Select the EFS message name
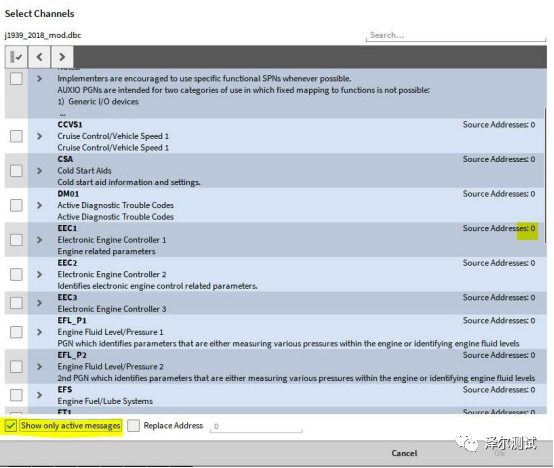This screenshot has height=468, width=554. pos(65,390)
